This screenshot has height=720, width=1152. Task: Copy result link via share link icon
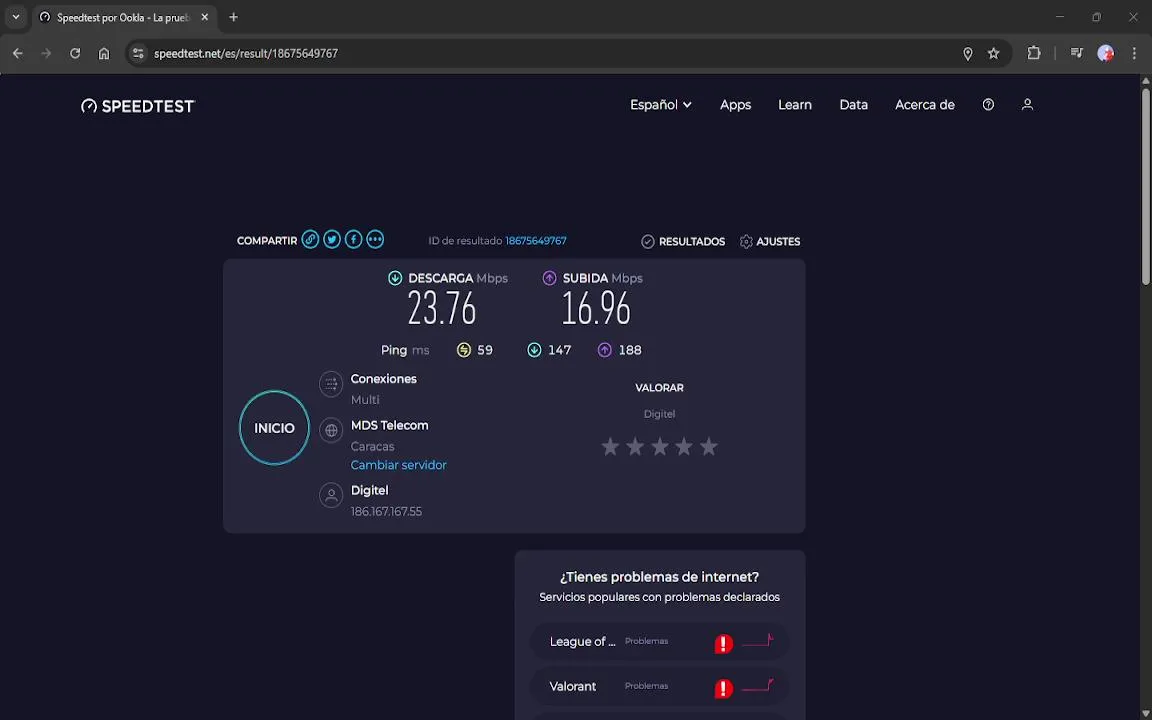pos(310,240)
